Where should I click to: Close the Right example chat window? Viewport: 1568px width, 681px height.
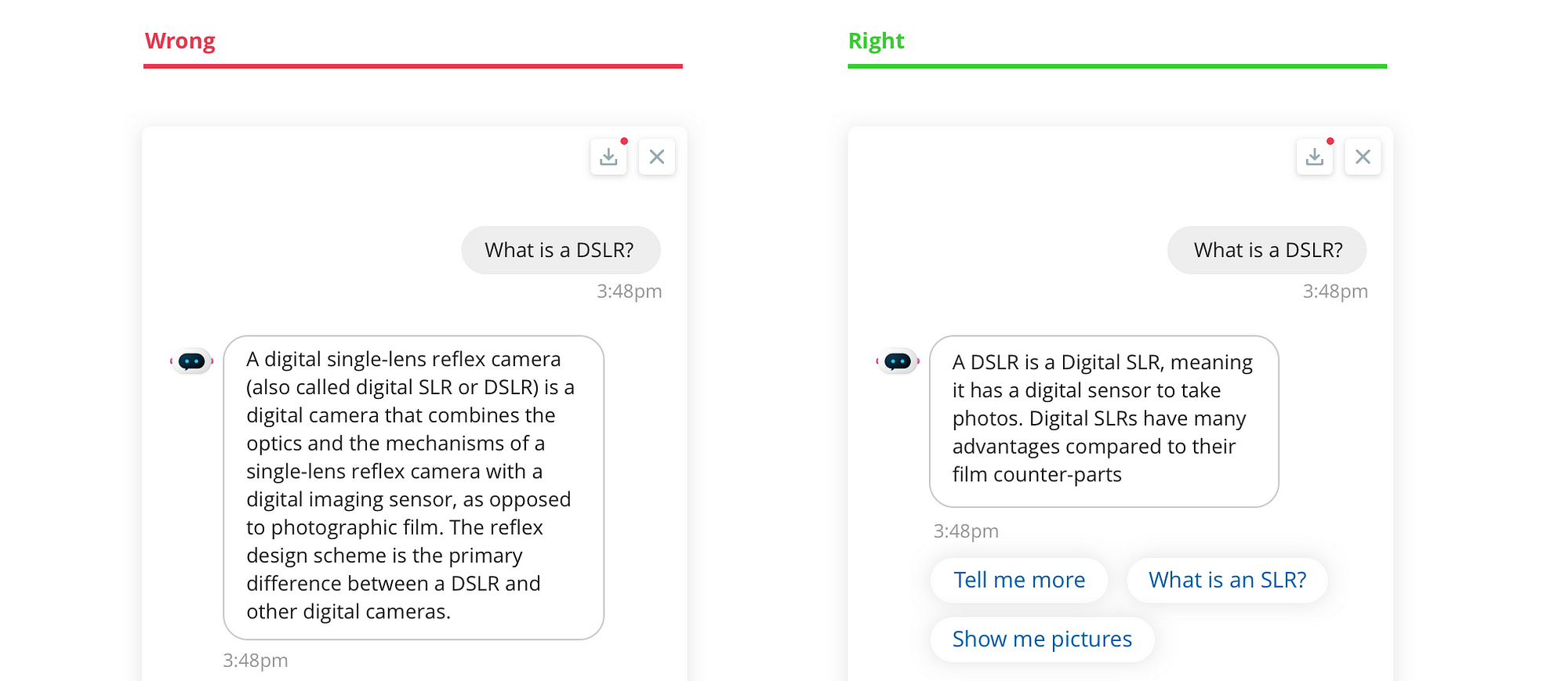coord(1363,157)
